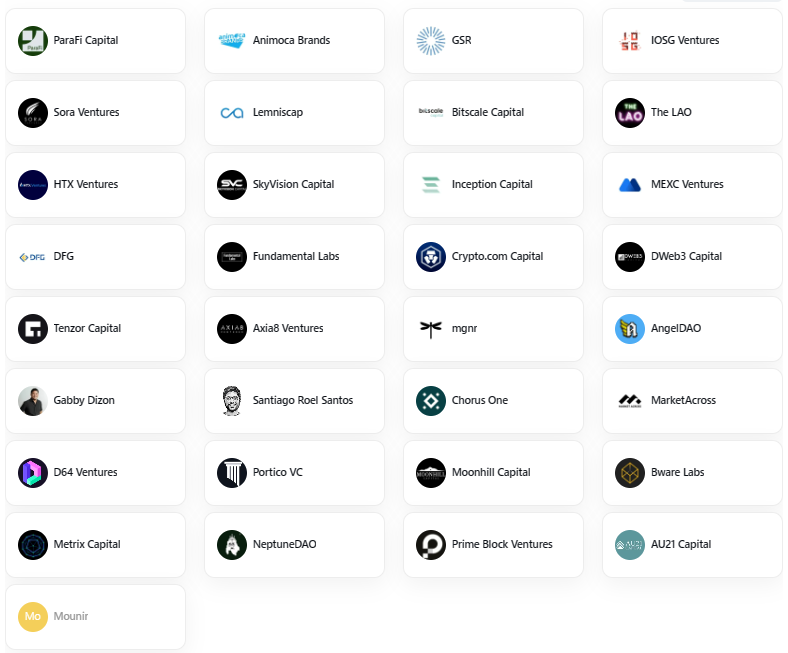This screenshot has width=788, height=653.
Task: Click the mgnr dragonfly logo
Action: pyautogui.click(x=431, y=329)
